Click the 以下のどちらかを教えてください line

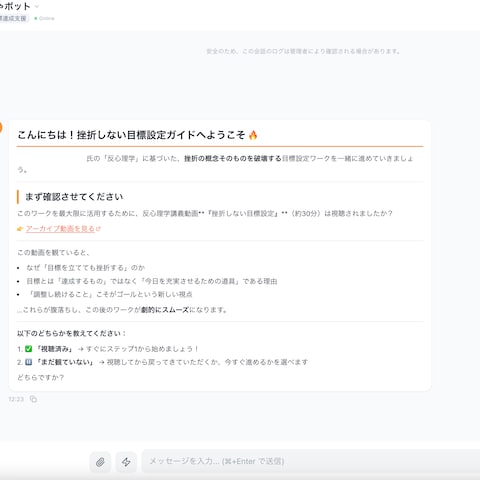click(x=72, y=333)
